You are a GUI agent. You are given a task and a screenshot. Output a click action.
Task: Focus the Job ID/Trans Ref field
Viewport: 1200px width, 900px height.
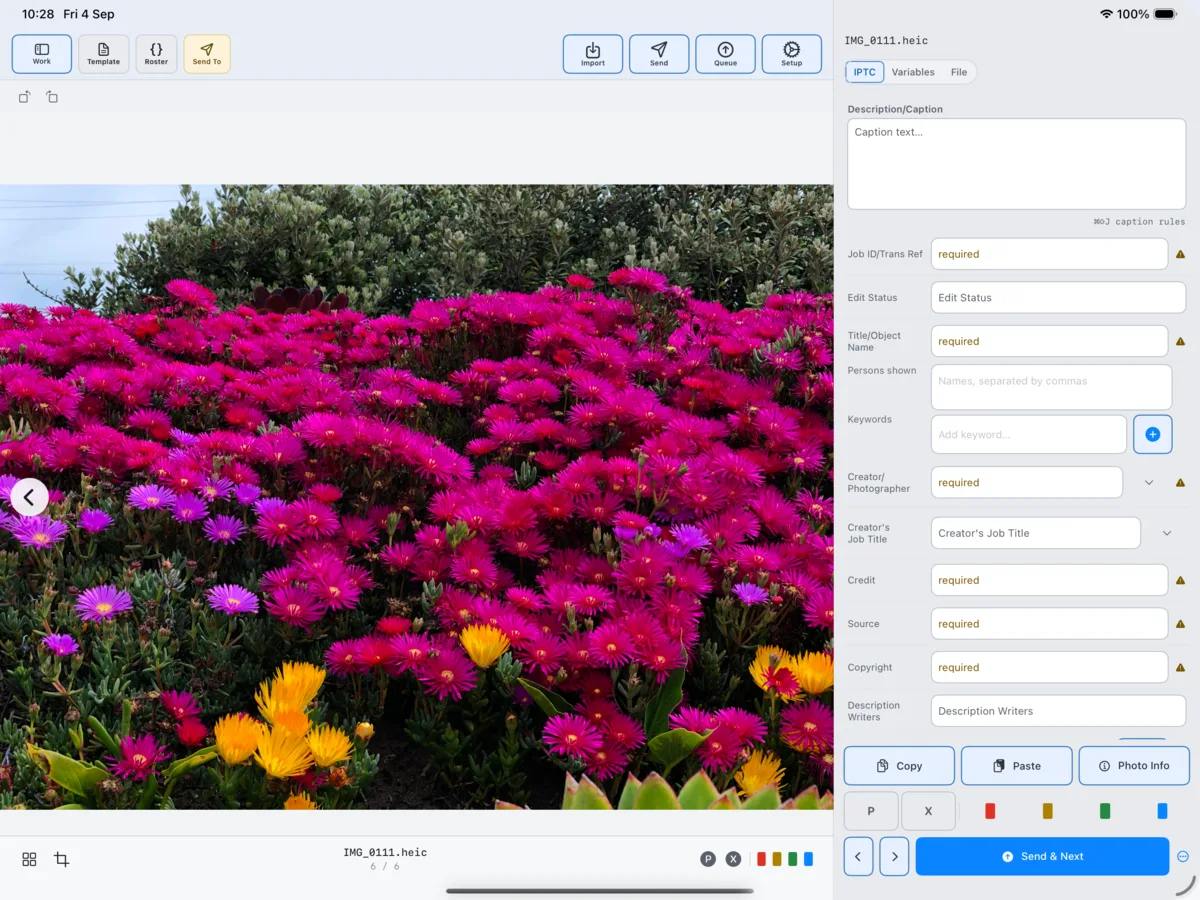pyautogui.click(x=1049, y=254)
